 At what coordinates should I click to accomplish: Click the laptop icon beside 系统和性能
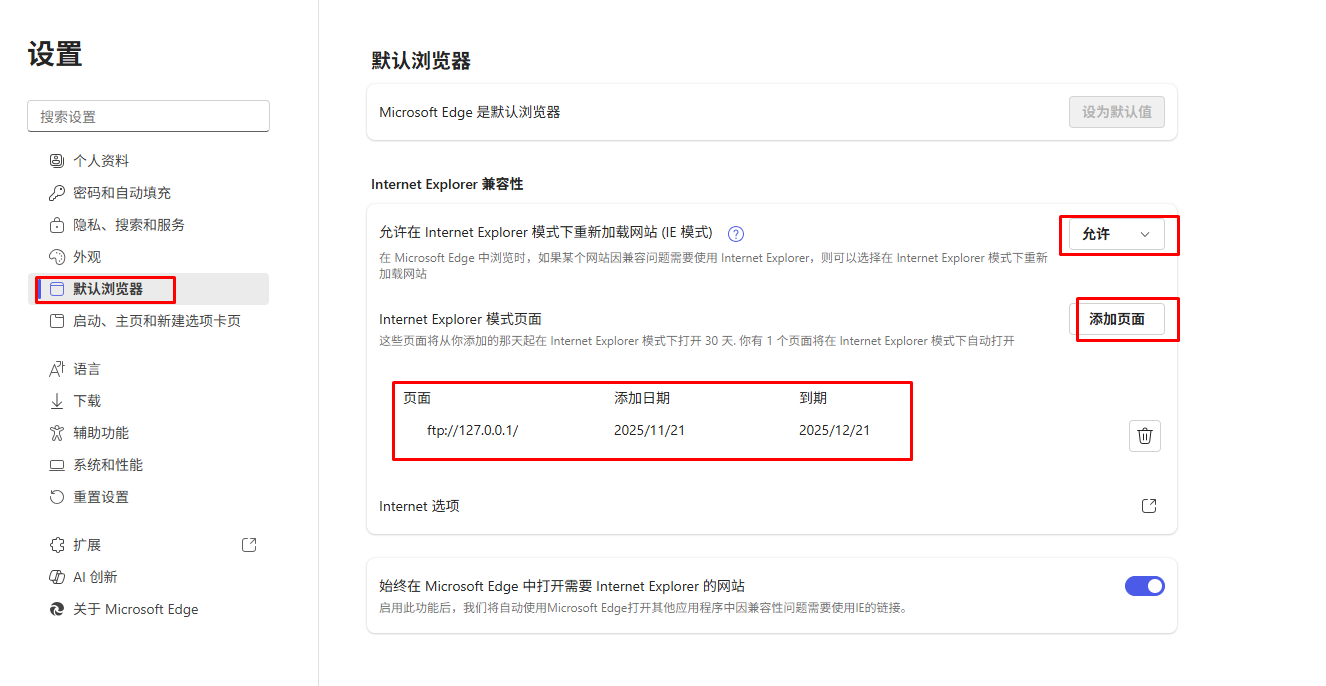pos(57,465)
